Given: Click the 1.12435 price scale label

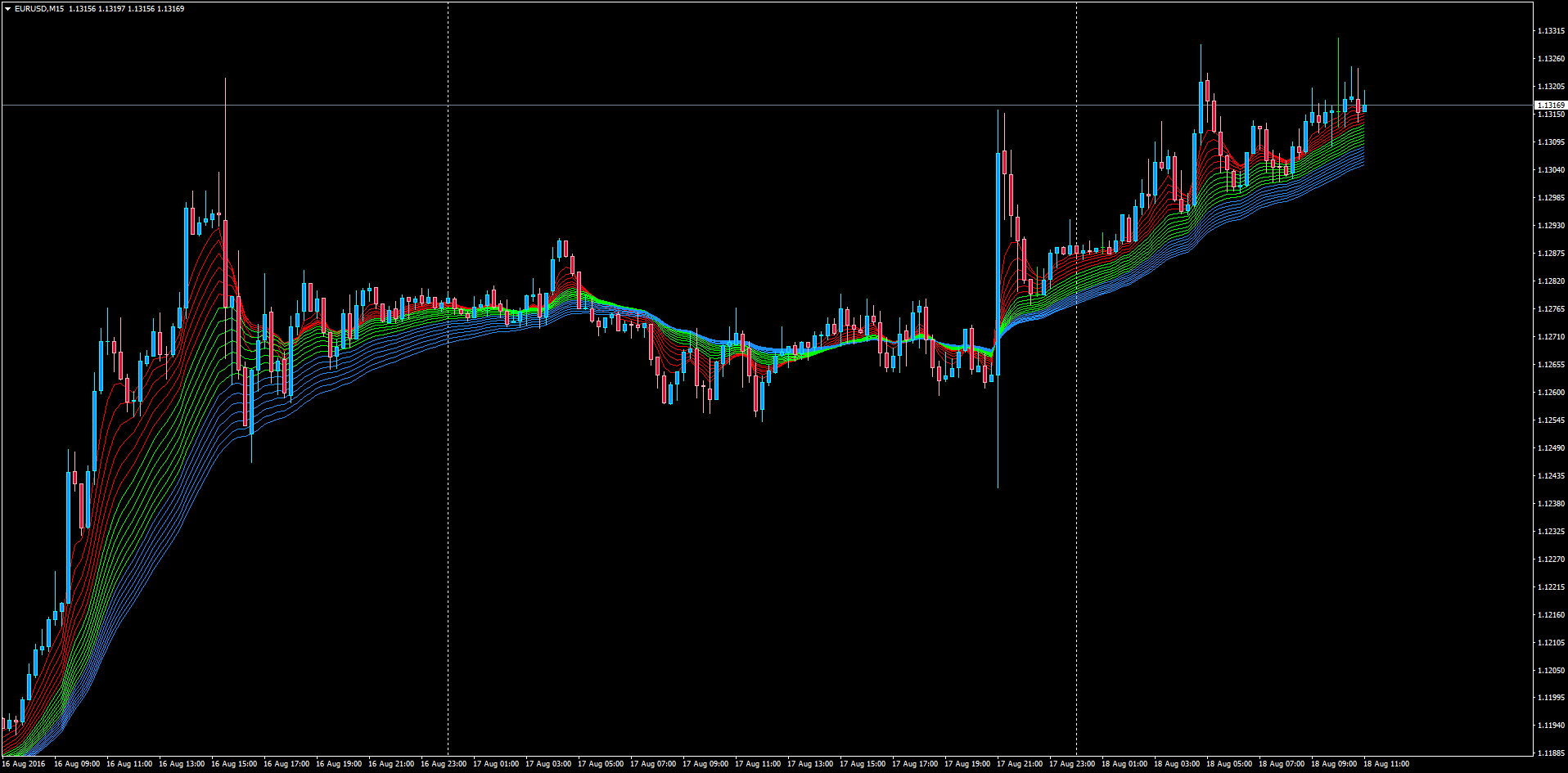Looking at the screenshot, I should [1552, 476].
